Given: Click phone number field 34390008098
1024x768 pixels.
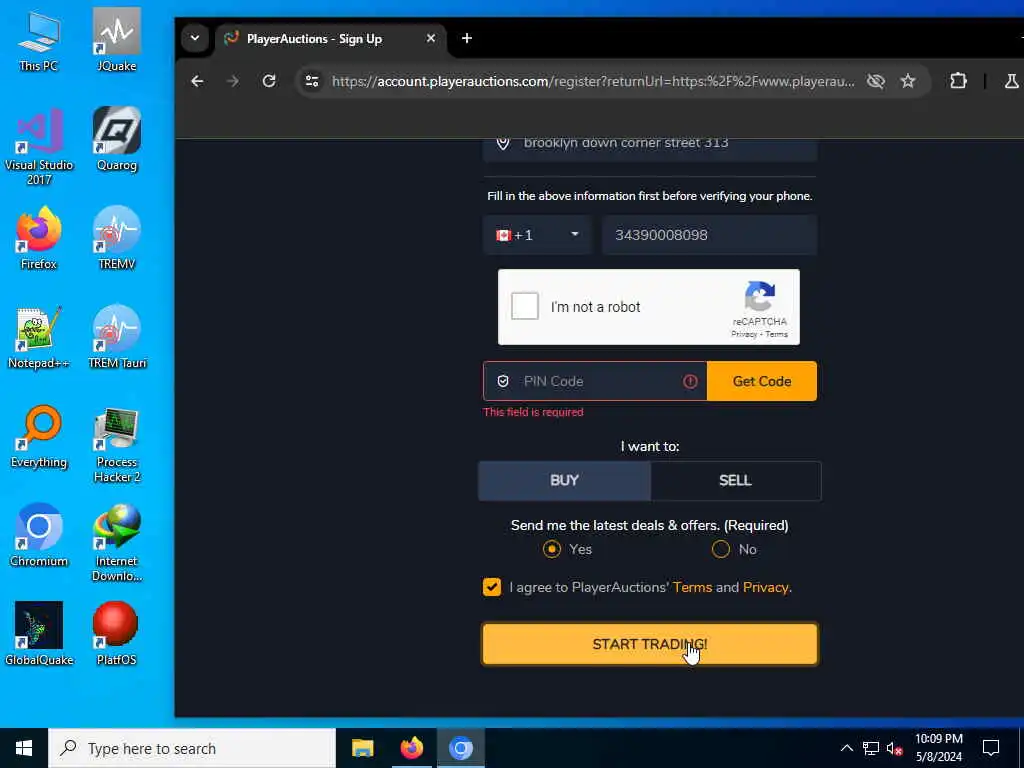Looking at the screenshot, I should click(x=709, y=235).
